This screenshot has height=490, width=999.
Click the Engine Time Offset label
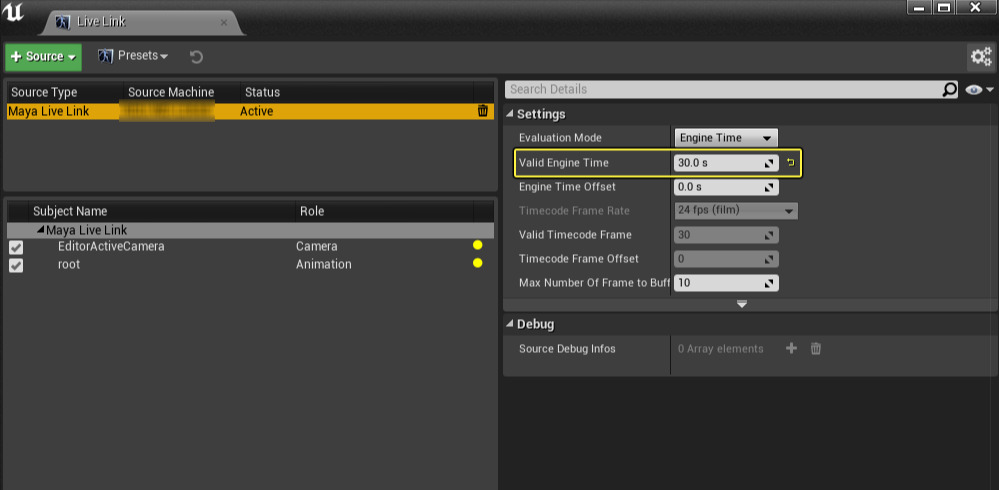[x=567, y=187]
